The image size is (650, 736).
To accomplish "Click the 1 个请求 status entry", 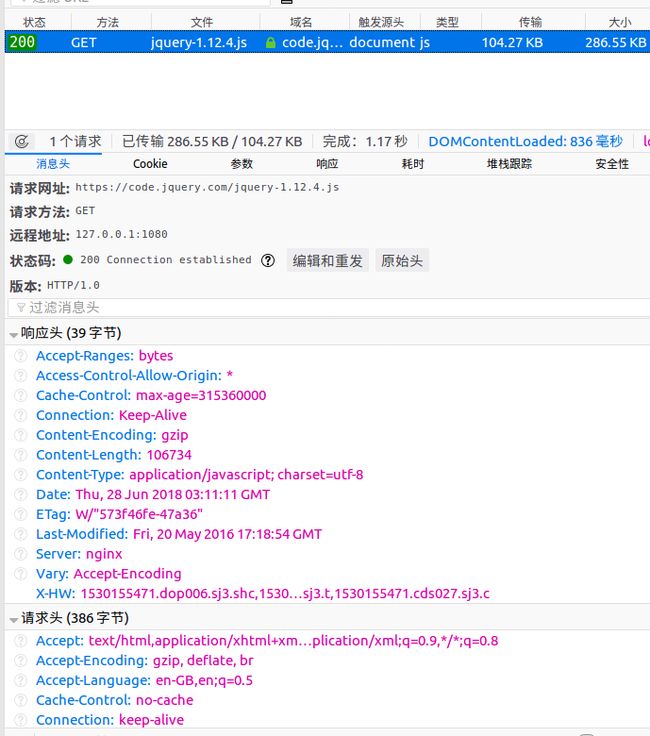I will (x=76, y=141).
